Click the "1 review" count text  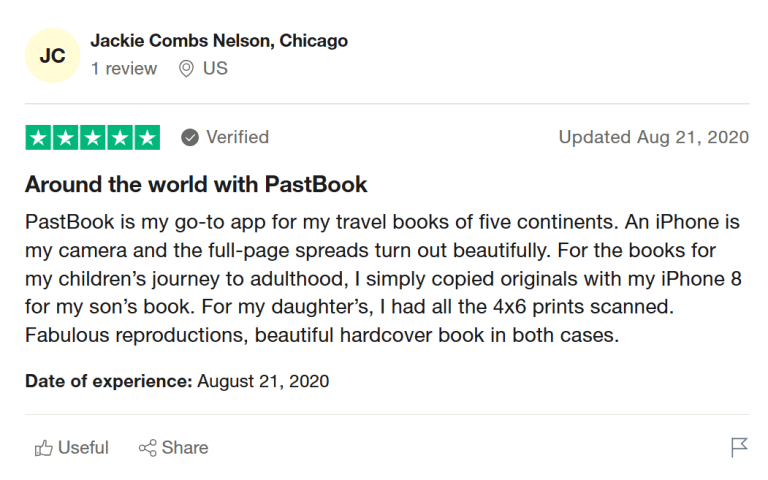click(123, 69)
